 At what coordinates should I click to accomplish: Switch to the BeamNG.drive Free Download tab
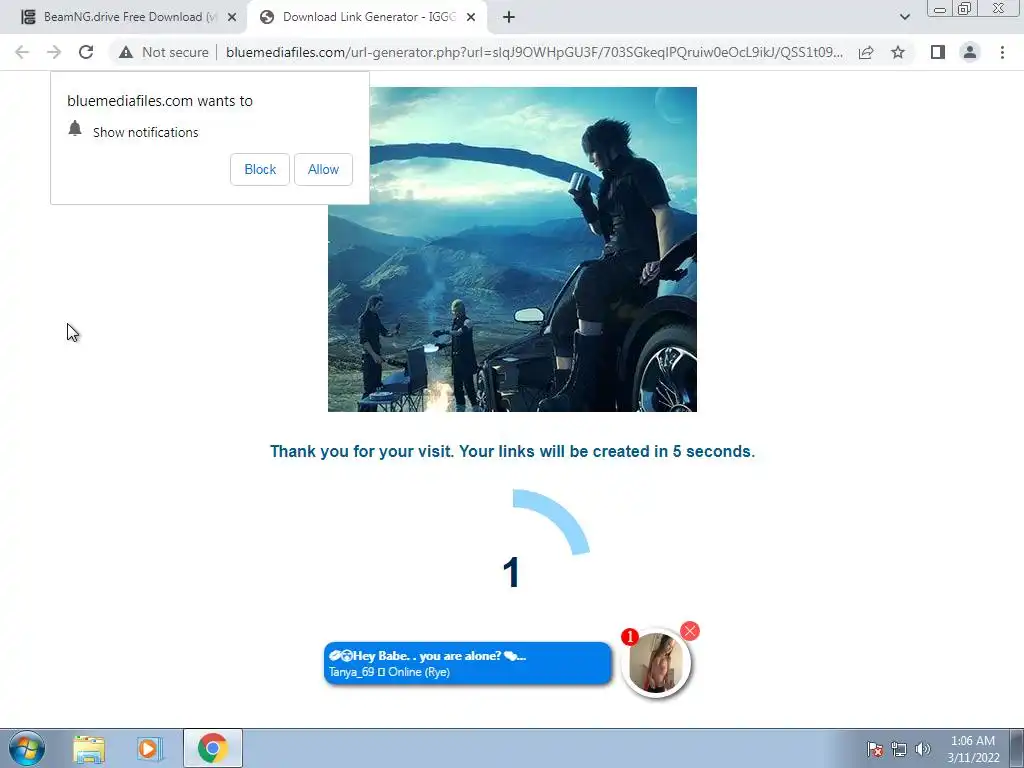pos(129,17)
